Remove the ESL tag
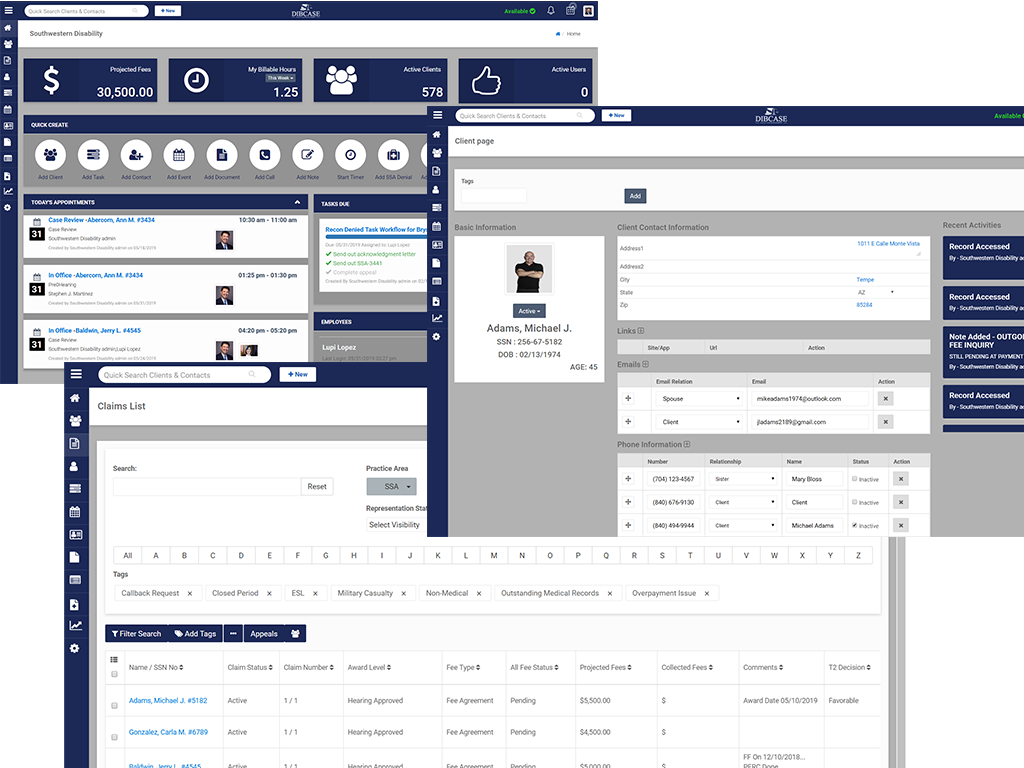This screenshot has height=768, width=1024. (x=315, y=593)
